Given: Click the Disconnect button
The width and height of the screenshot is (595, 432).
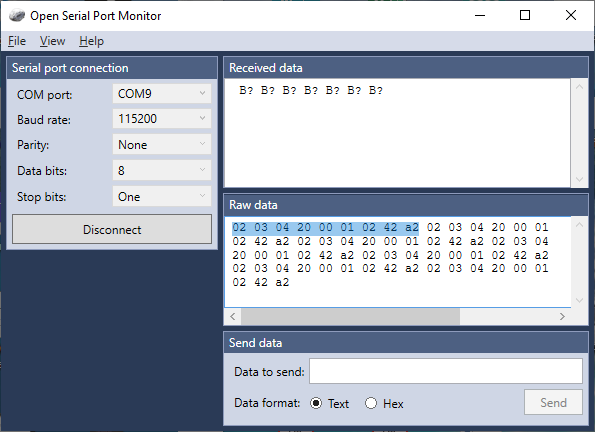Looking at the screenshot, I should coord(112,229).
